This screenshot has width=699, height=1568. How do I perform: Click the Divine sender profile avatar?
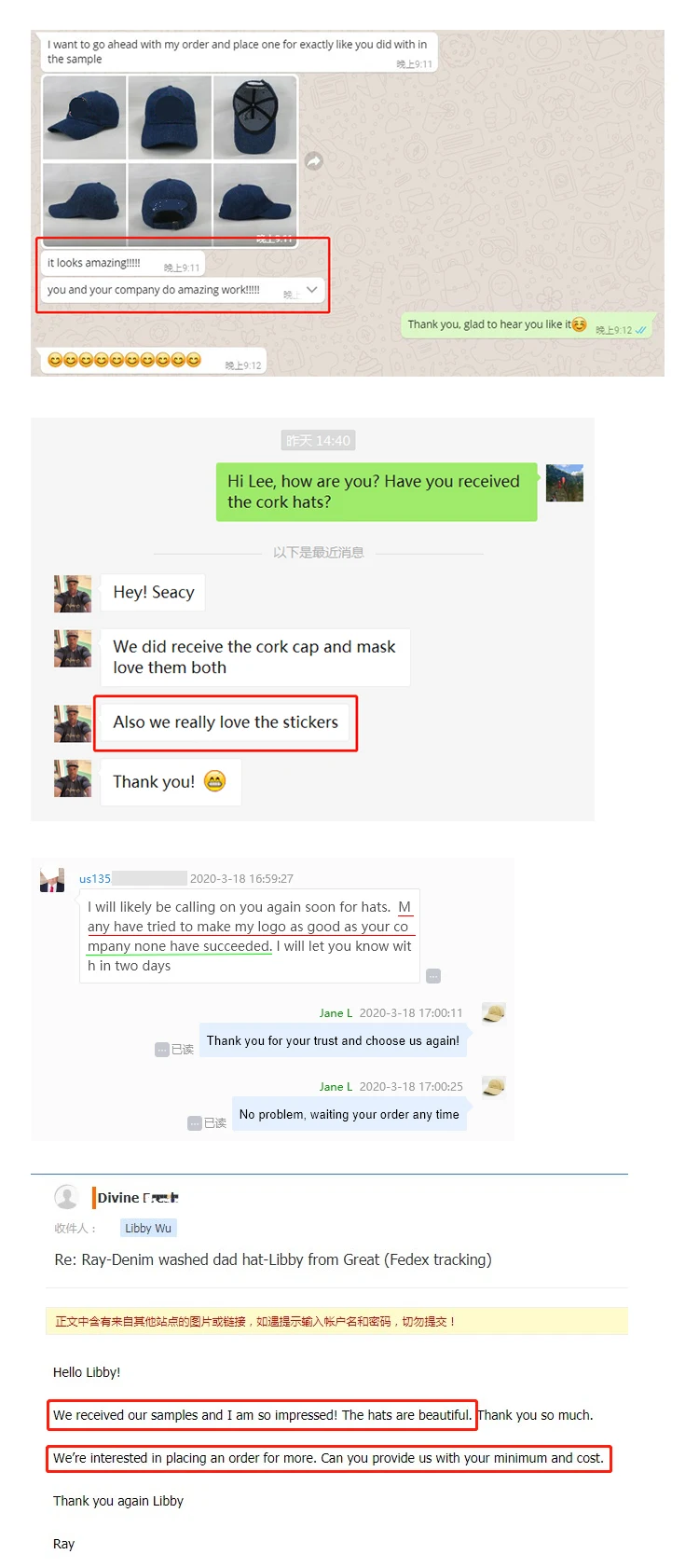click(x=66, y=1197)
